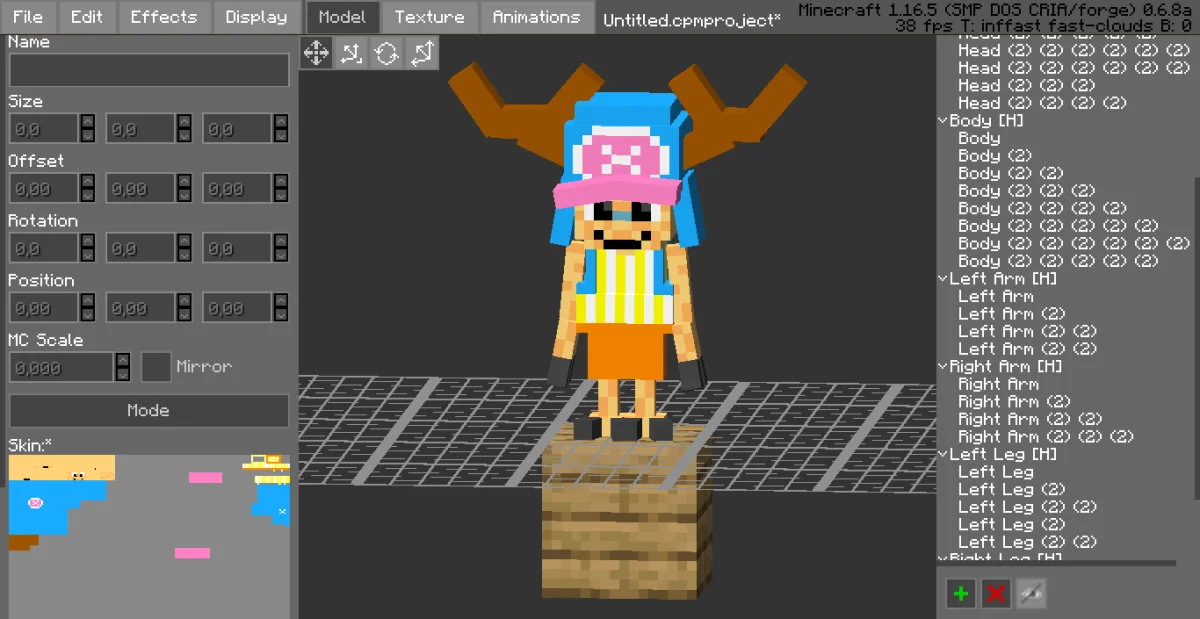Open the Display menu

click(x=256, y=17)
